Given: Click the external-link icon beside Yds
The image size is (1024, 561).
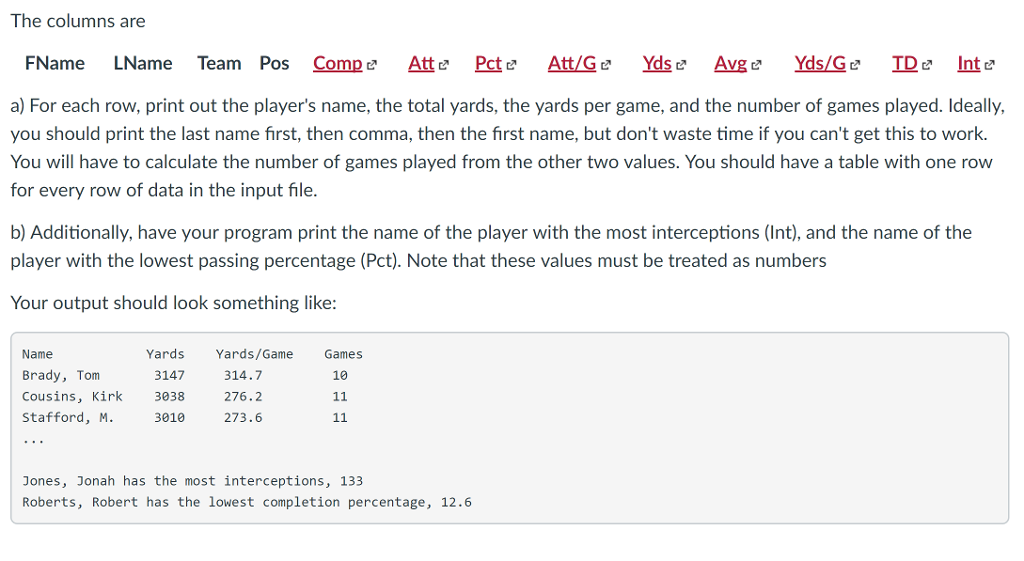Looking at the screenshot, I should [681, 65].
